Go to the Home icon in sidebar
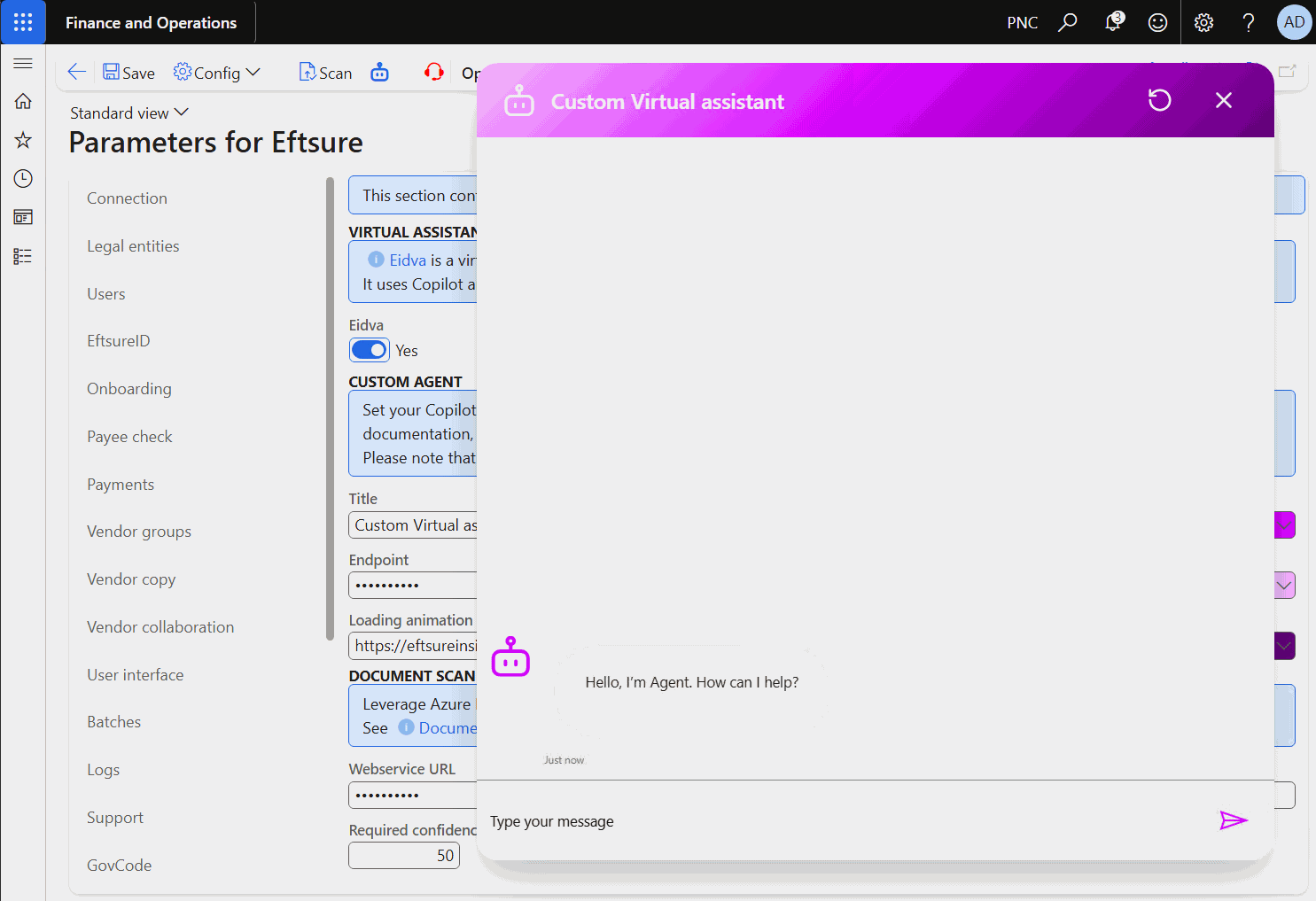1316x901 pixels. tap(23, 101)
